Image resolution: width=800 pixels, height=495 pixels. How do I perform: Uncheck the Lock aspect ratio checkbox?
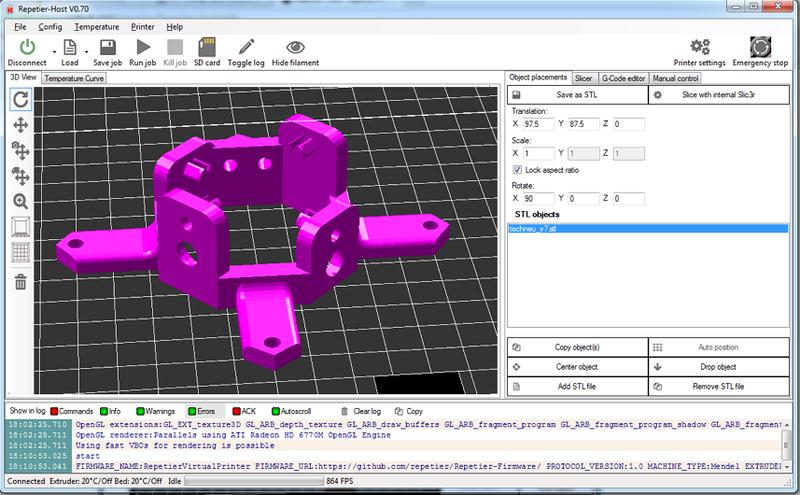pyautogui.click(x=516, y=170)
